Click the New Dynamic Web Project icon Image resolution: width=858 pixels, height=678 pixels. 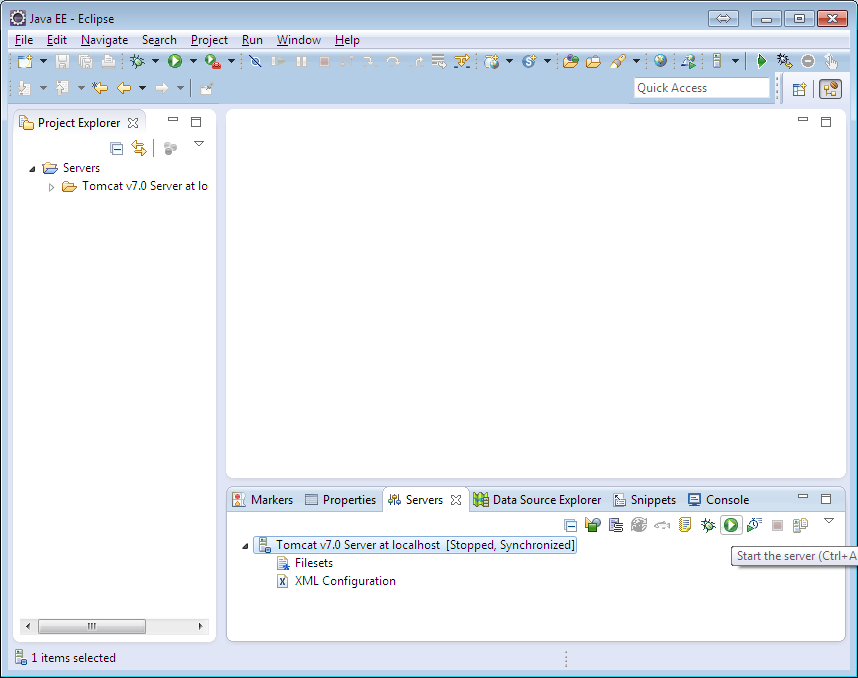(x=491, y=61)
